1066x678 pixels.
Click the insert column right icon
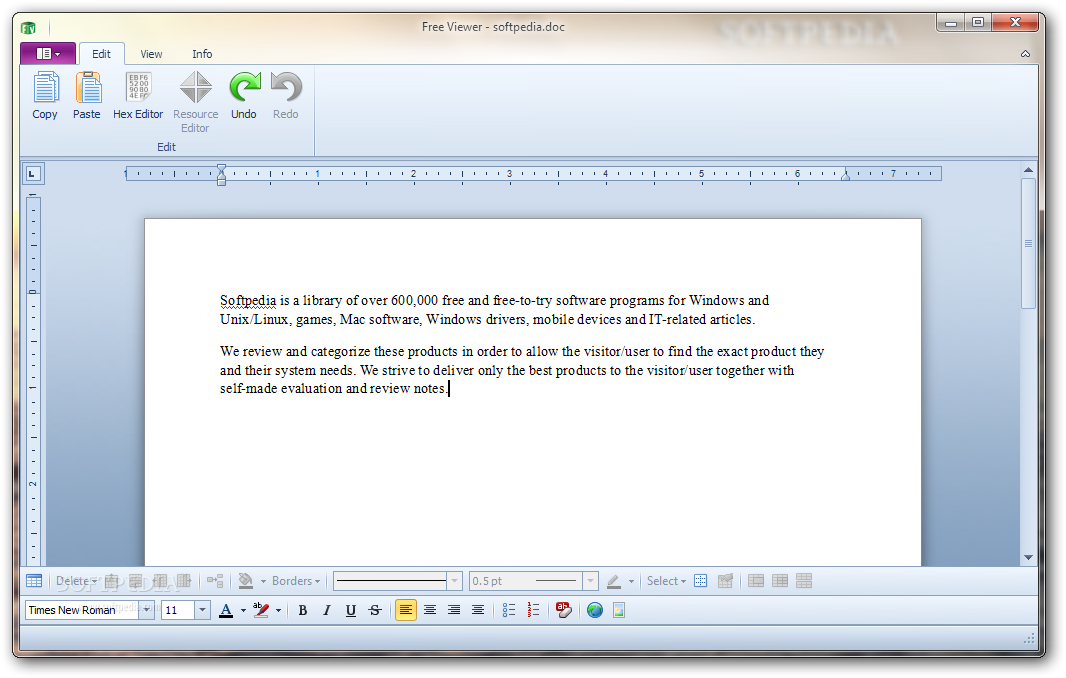pyautogui.click(x=184, y=581)
